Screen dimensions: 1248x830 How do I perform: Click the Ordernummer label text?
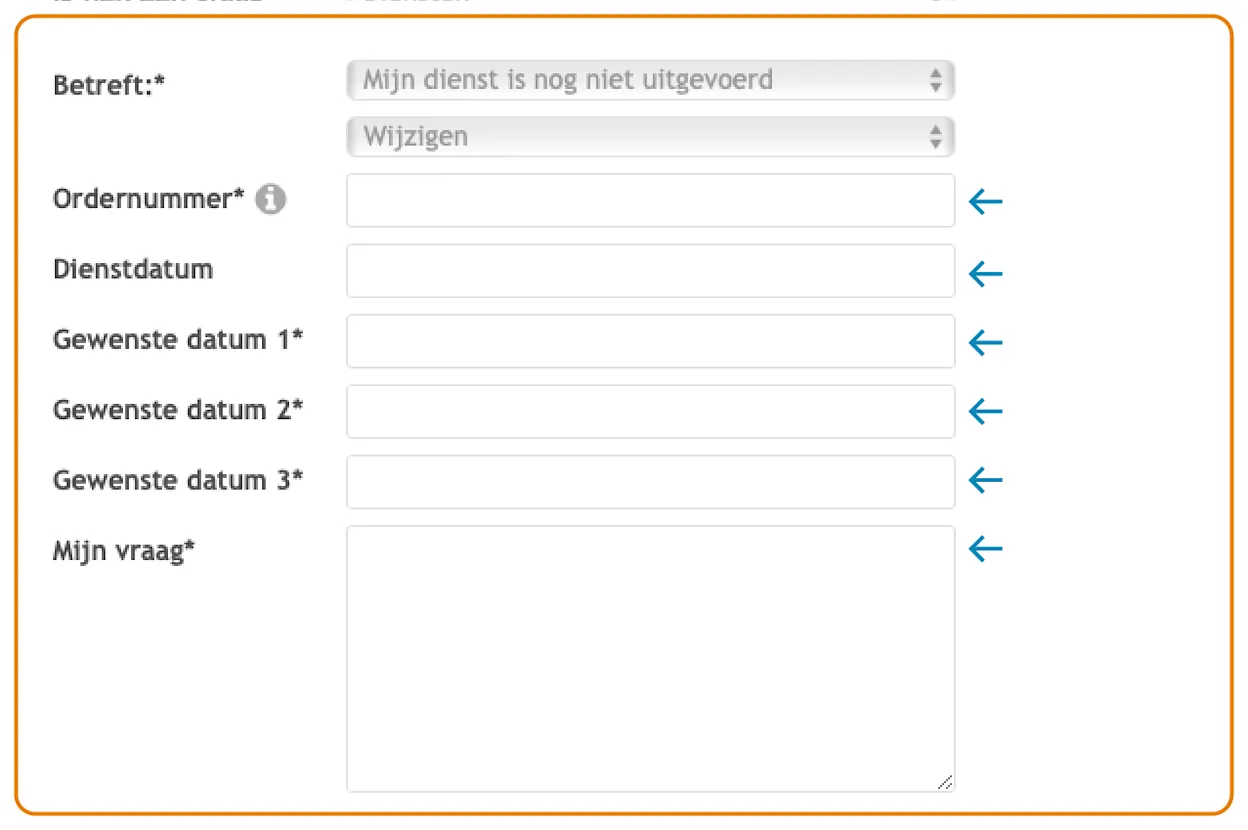click(149, 199)
